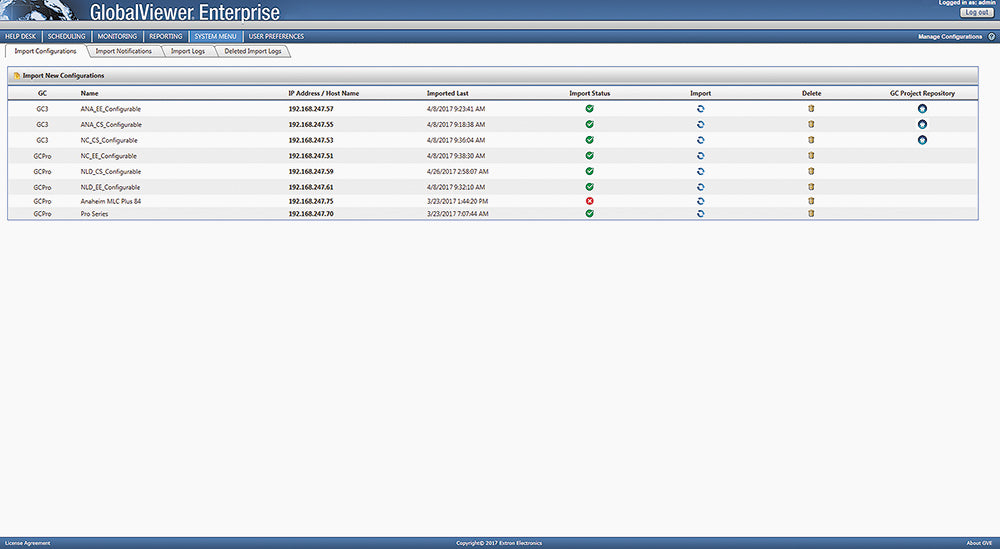Open GC Project Repository for ANA_CS_Configurable
This screenshot has height=549, width=1000.
(x=922, y=124)
